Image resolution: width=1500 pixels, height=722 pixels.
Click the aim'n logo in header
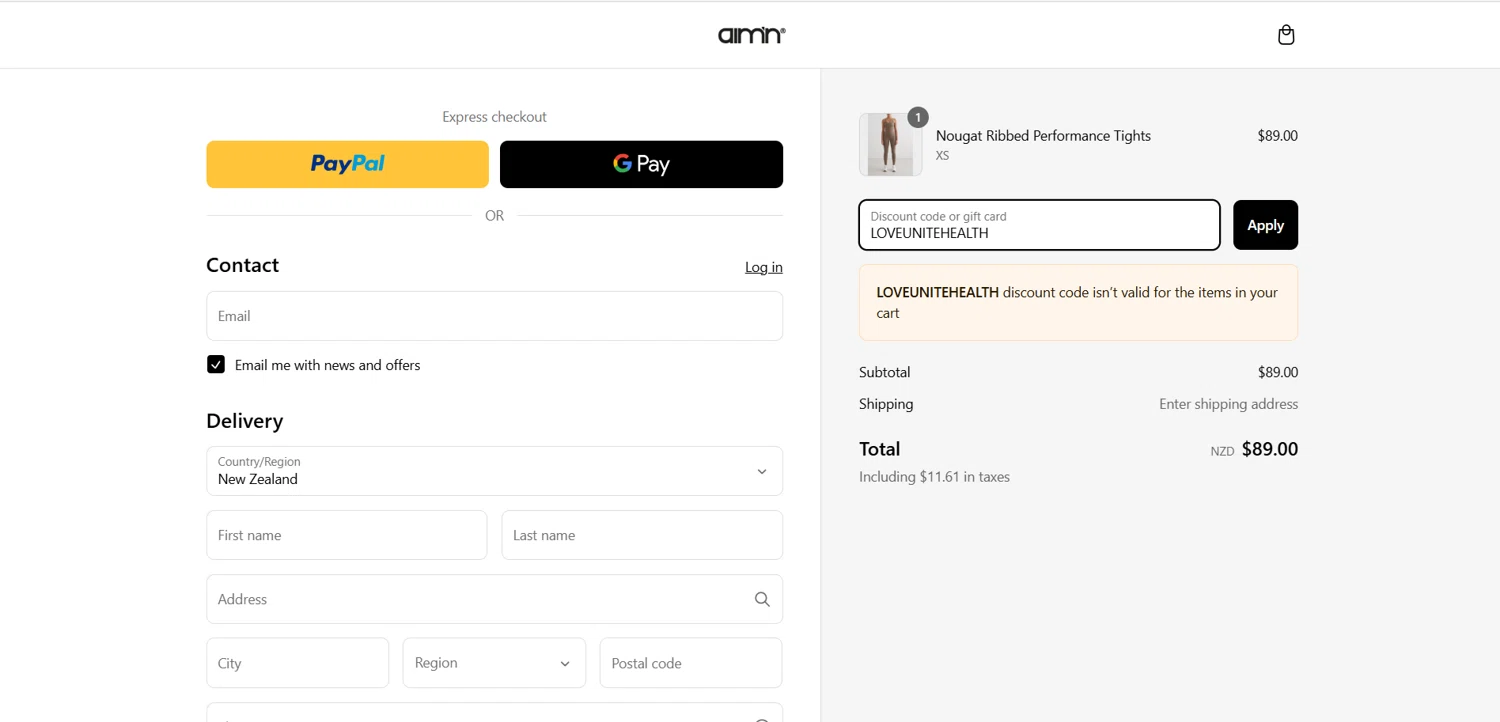point(751,35)
